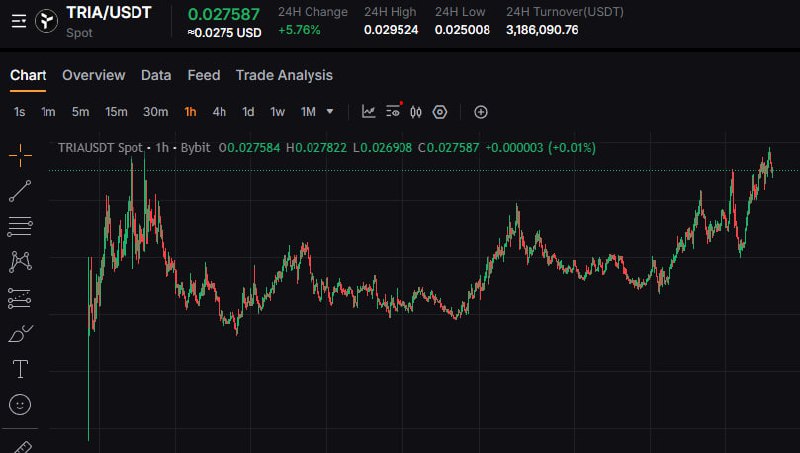The width and height of the screenshot is (800, 453).
Task: Select the 5m timeframe
Action: click(80, 112)
